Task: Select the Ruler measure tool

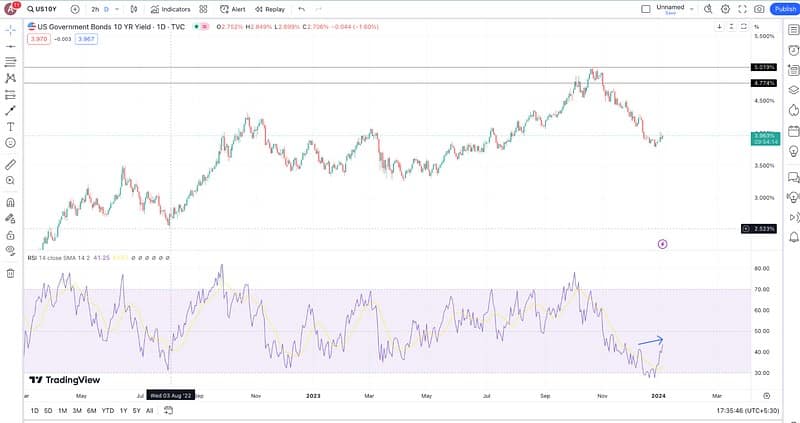Action: pos(10,164)
